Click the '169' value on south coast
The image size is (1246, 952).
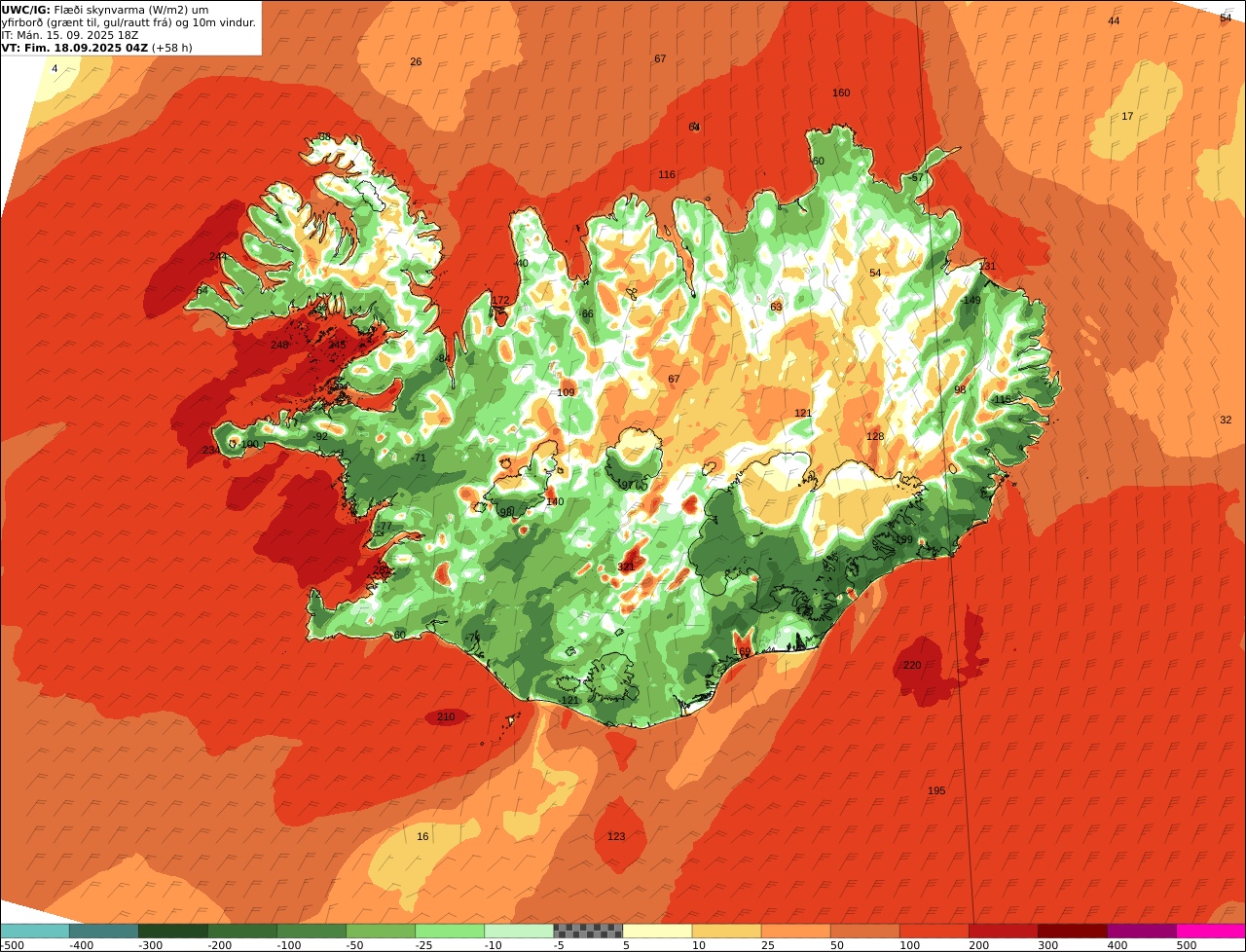click(x=742, y=652)
